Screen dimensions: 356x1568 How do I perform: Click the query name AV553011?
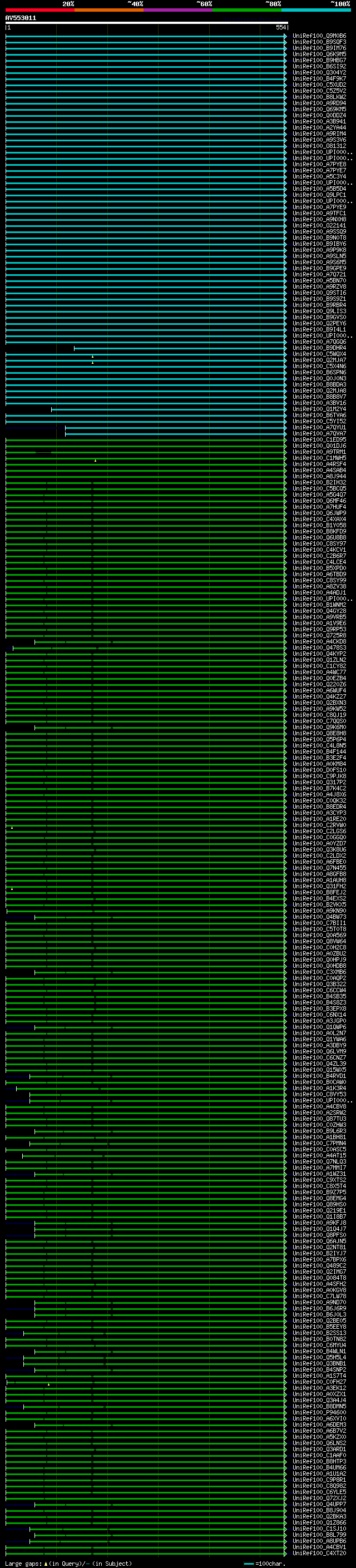tap(21, 18)
